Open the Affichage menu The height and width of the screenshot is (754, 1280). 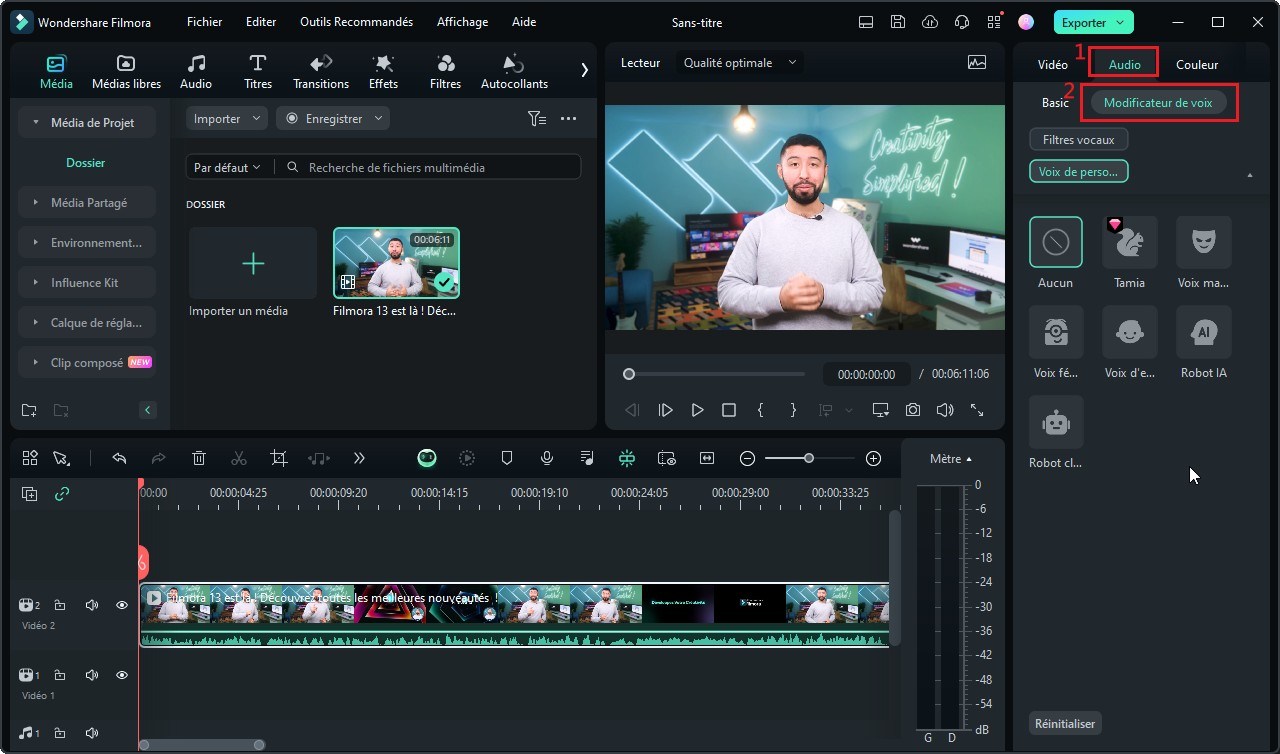462,22
